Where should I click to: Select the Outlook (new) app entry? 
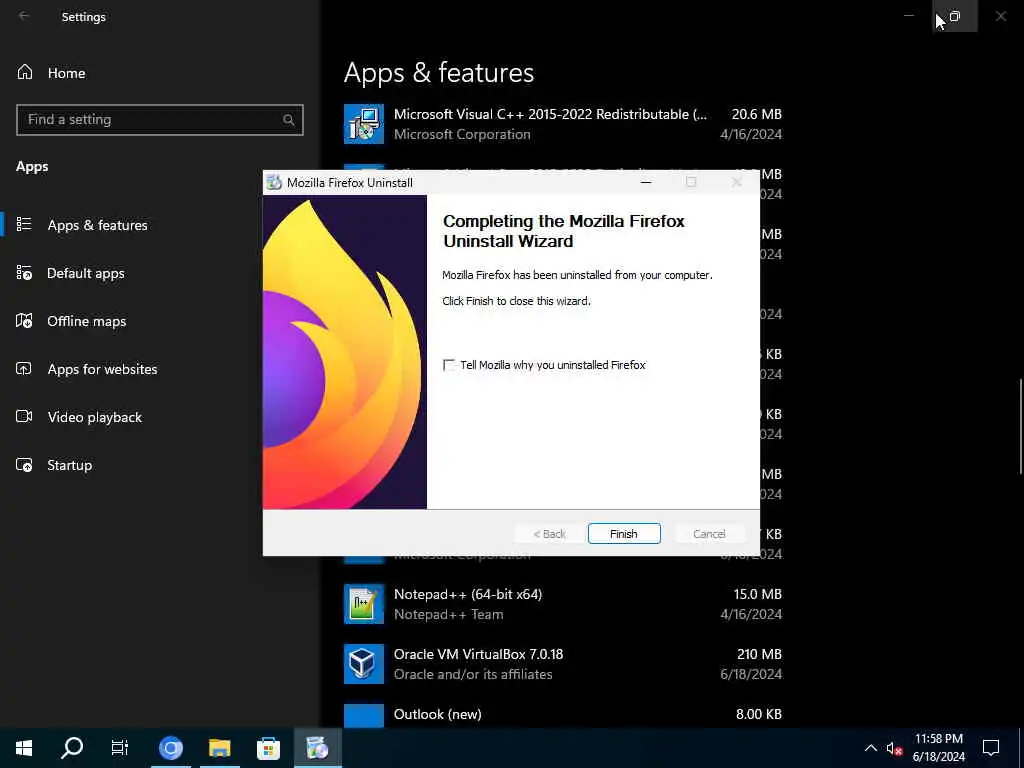tap(562, 714)
